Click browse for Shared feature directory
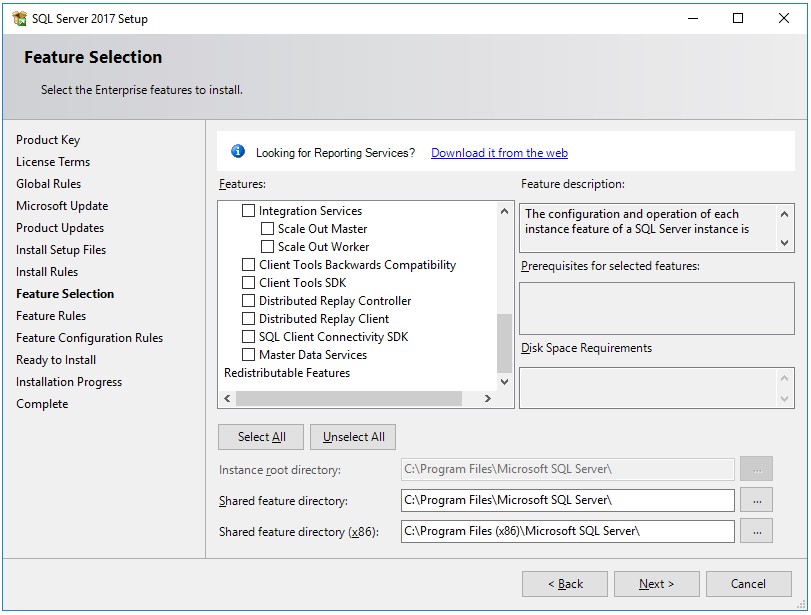811x615 pixels. [756, 500]
